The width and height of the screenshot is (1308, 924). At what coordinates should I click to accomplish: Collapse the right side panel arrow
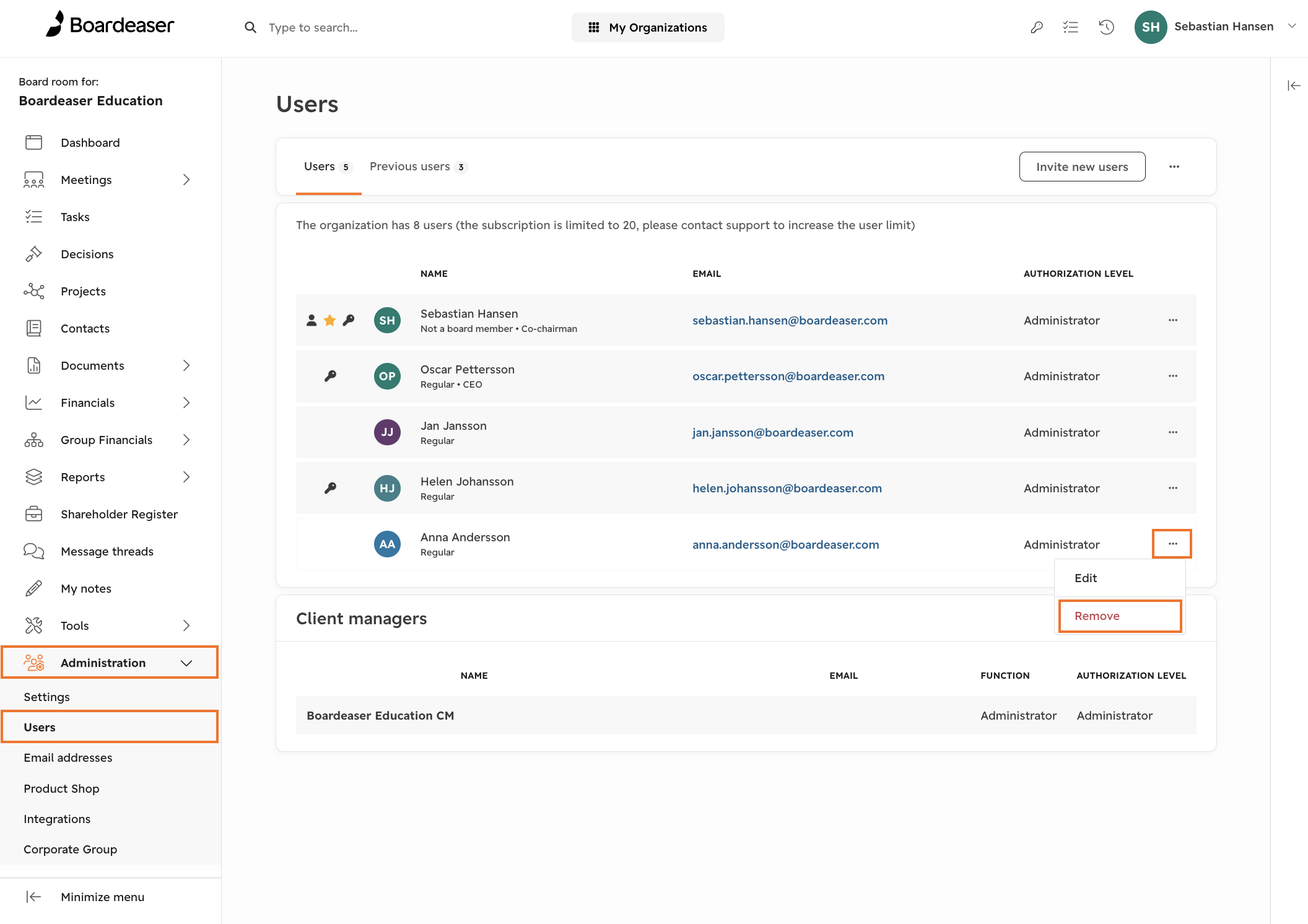pyautogui.click(x=1294, y=85)
